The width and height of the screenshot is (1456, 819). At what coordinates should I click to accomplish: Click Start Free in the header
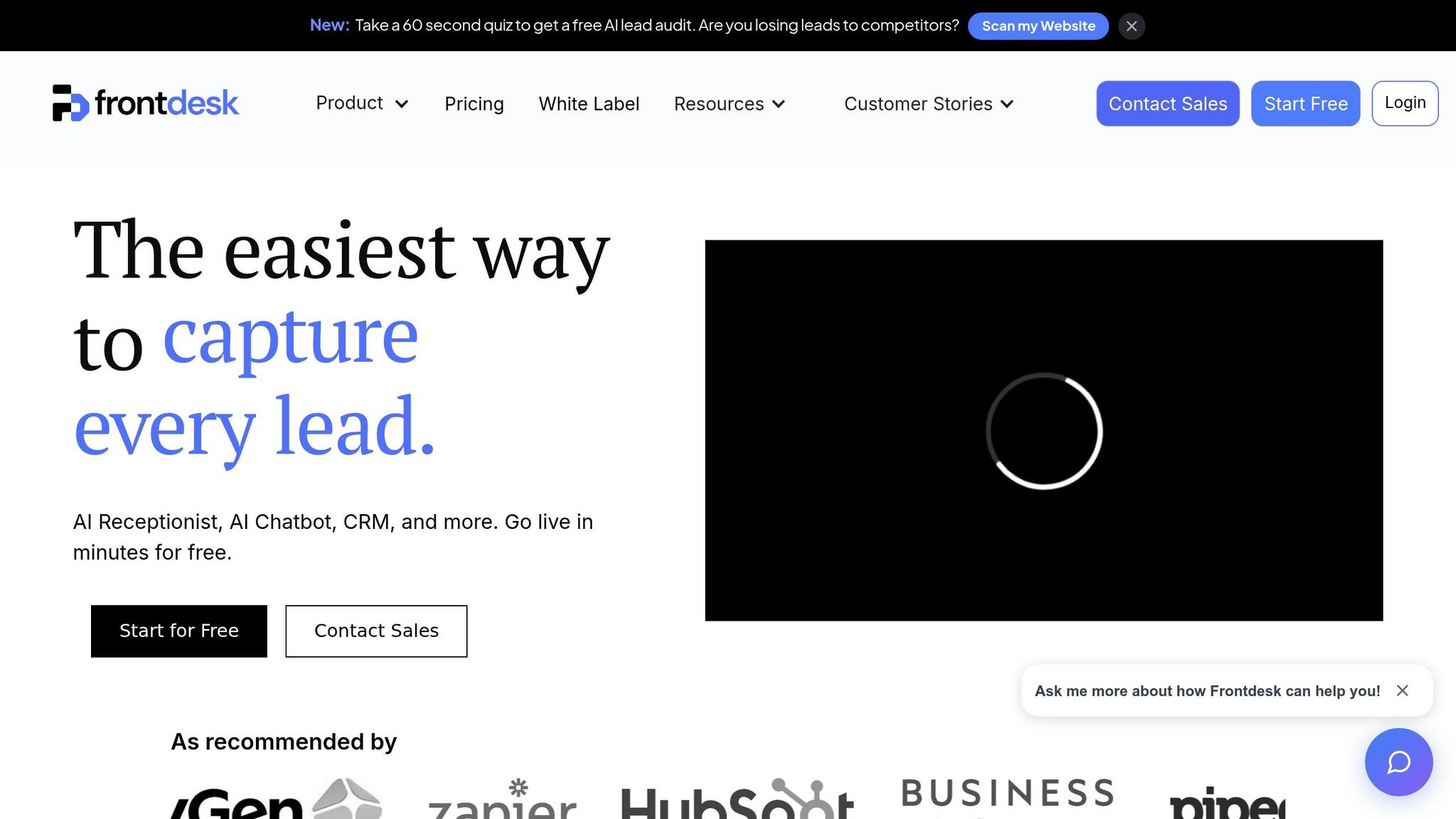[1305, 104]
